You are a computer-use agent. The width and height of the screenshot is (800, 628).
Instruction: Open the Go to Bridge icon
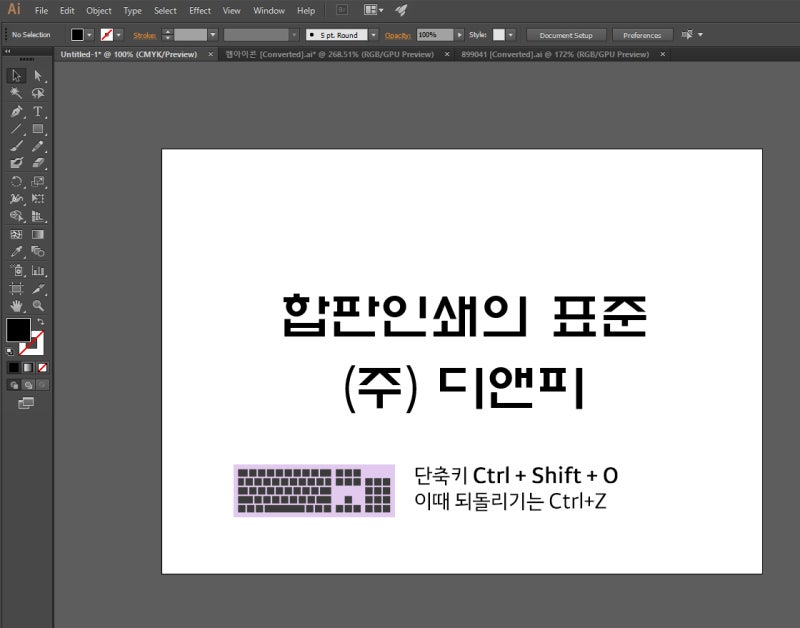point(342,10)
